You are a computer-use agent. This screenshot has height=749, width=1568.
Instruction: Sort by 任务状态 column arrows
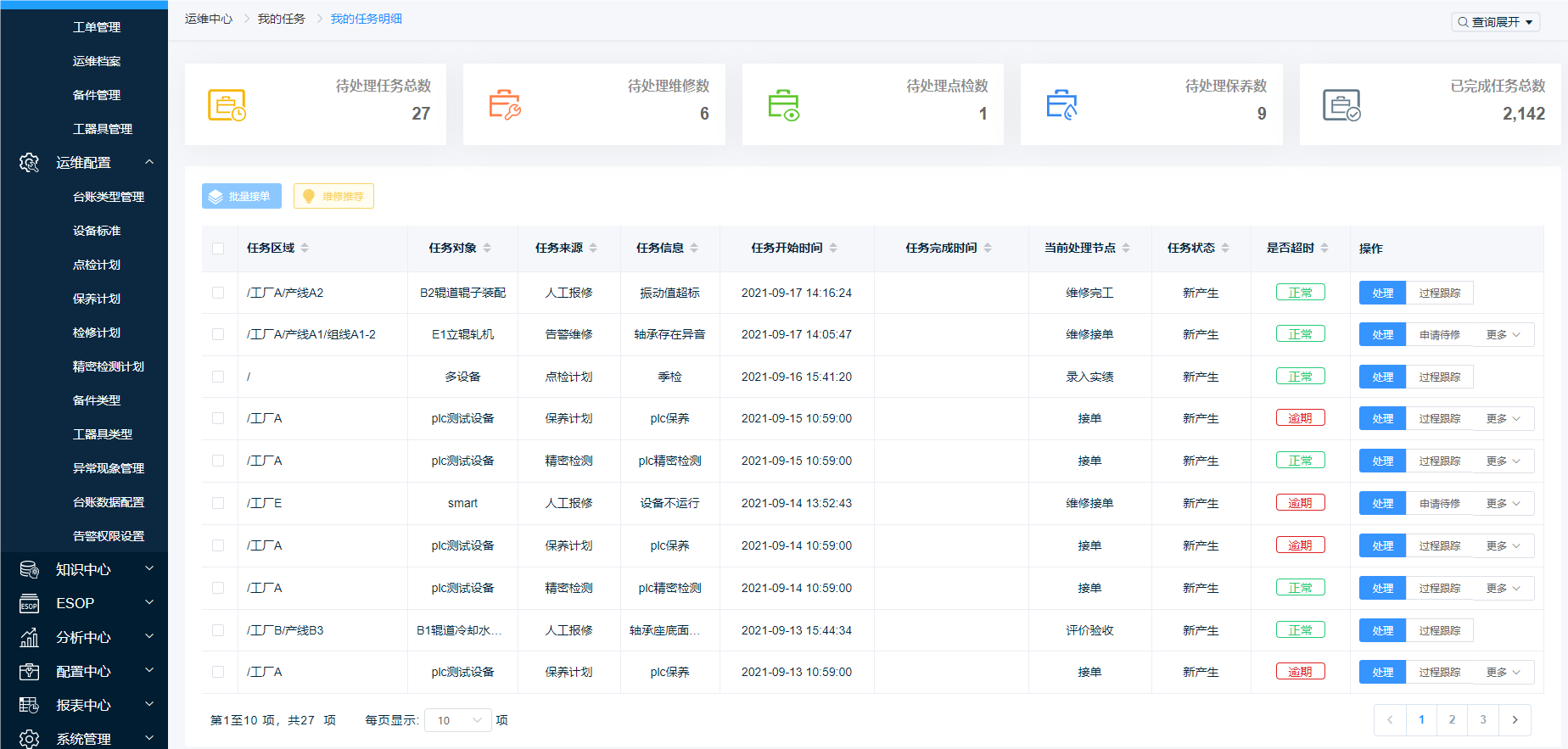point(1225,248)
